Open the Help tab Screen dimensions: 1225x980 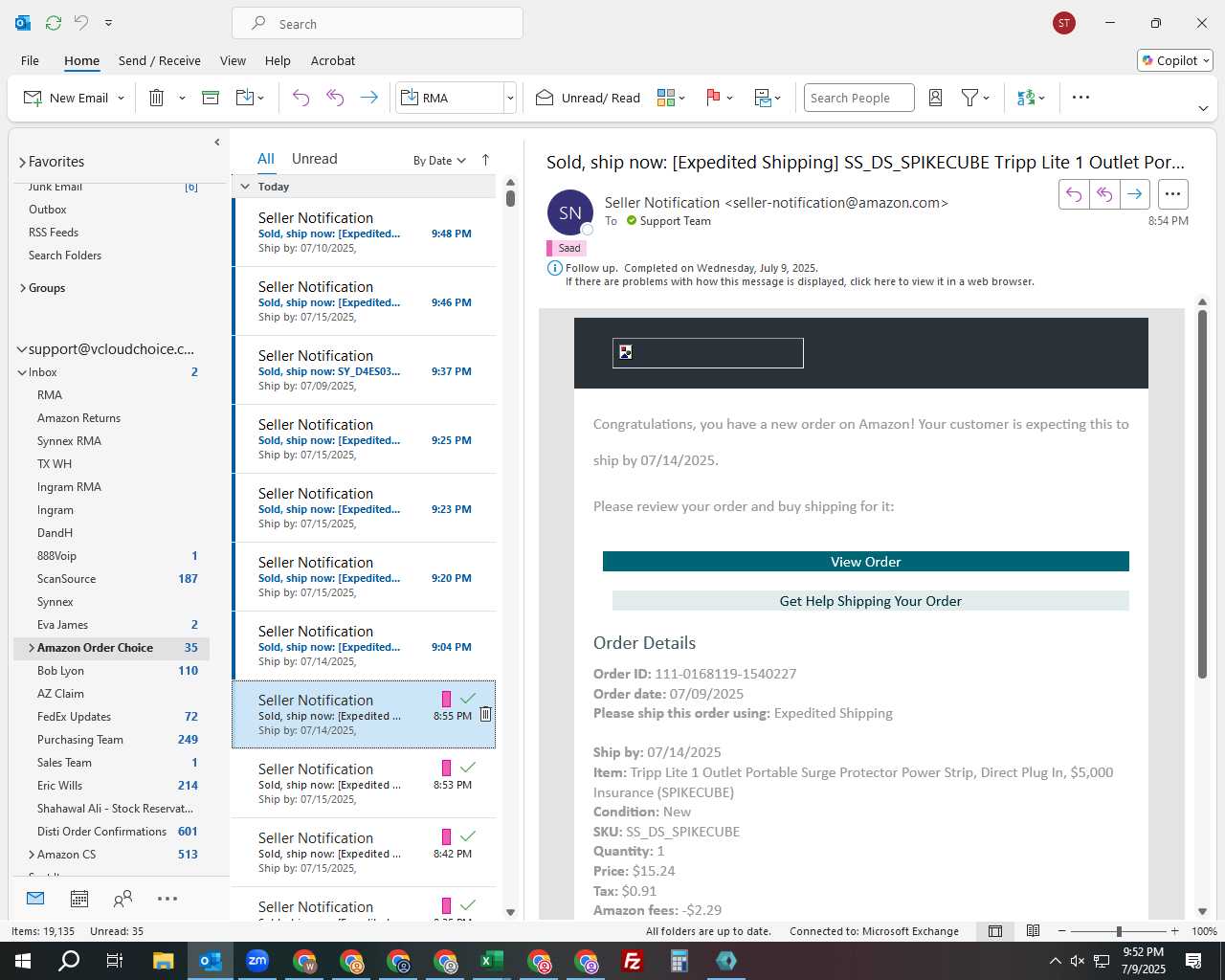click(278, 60)
